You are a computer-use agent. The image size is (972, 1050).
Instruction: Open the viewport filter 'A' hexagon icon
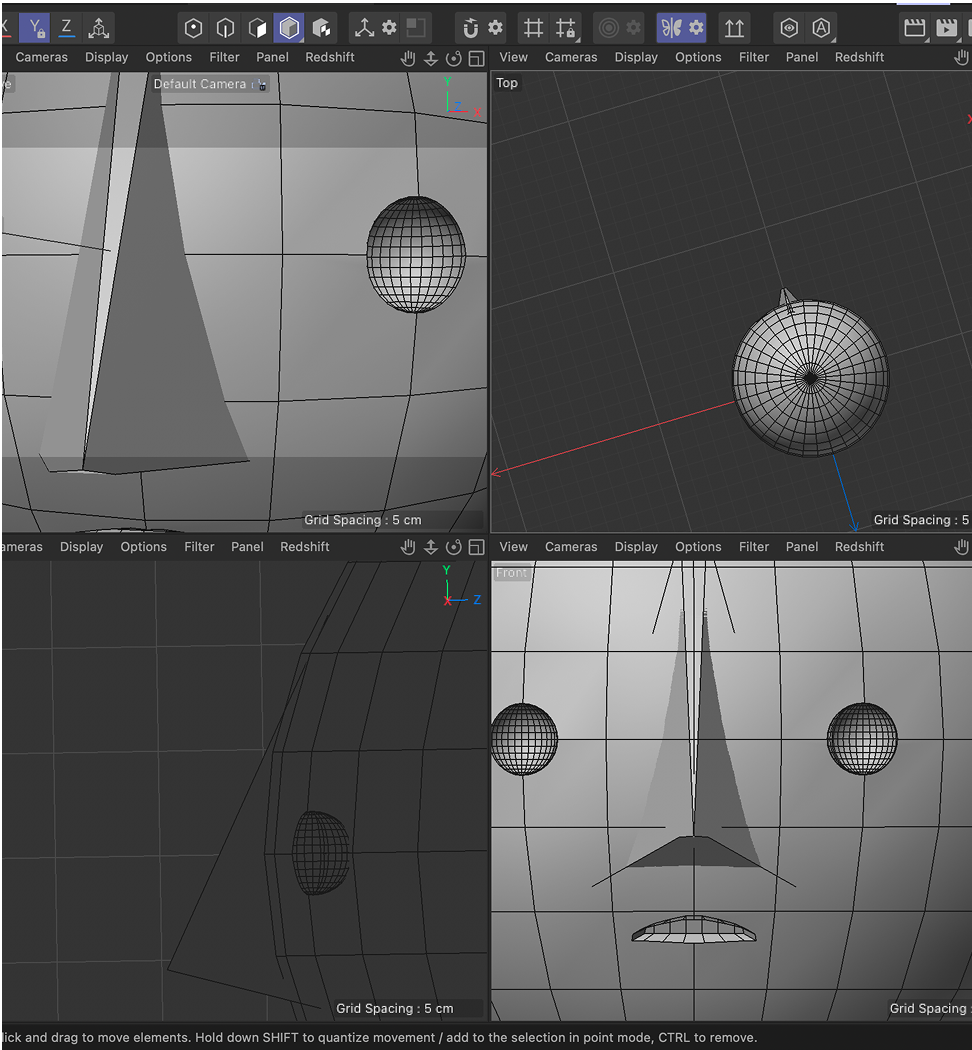tap(821, 27)
